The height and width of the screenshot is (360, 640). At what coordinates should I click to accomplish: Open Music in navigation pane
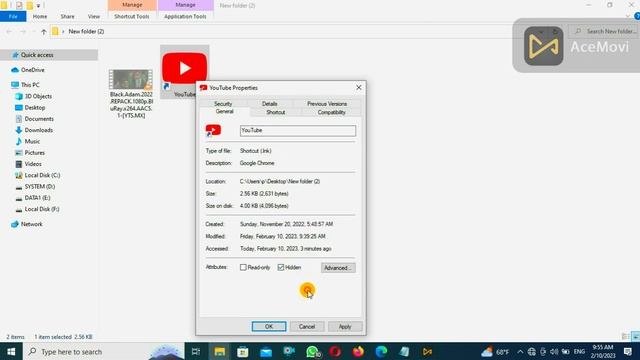coord(32,141)
